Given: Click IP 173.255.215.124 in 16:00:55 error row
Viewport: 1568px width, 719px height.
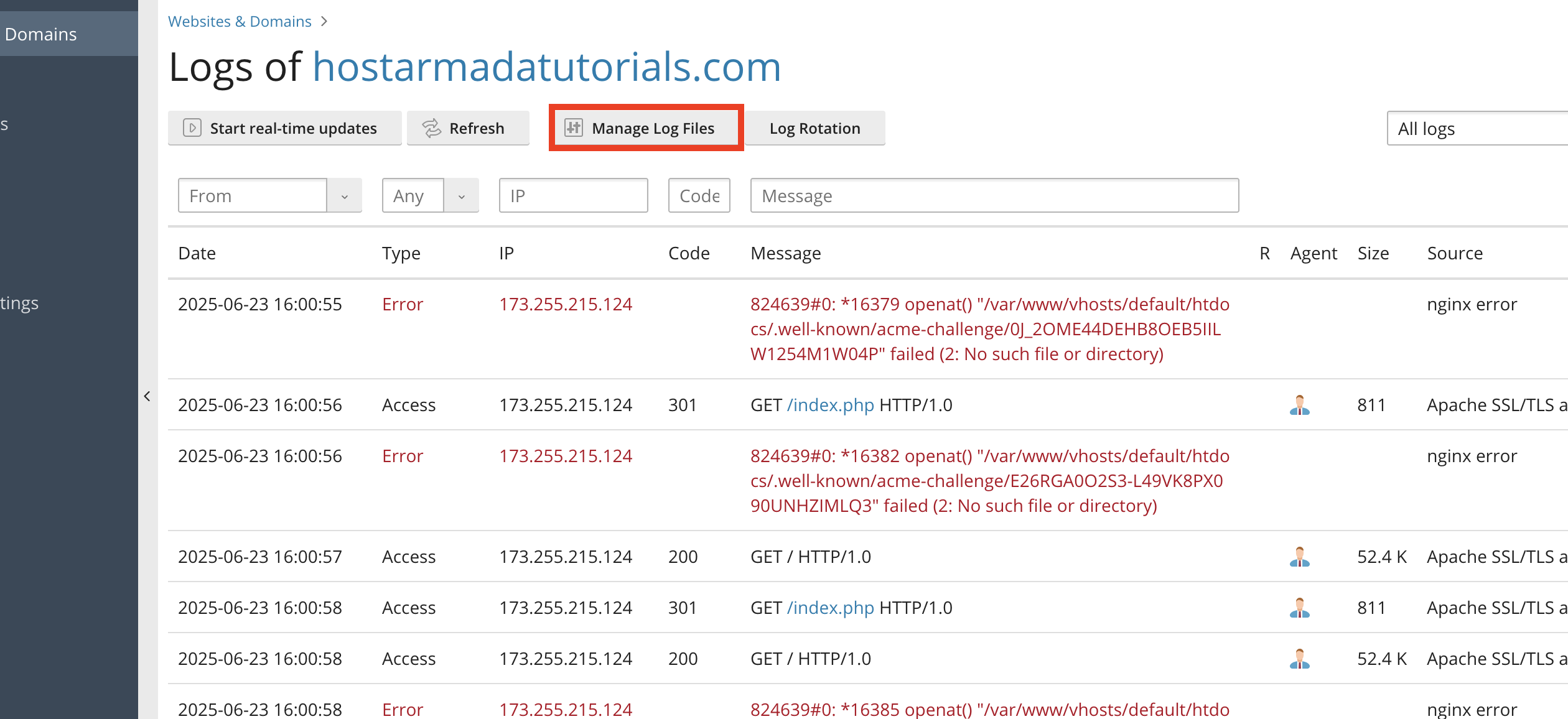Looking at the screenshot, I should (566, 304).
